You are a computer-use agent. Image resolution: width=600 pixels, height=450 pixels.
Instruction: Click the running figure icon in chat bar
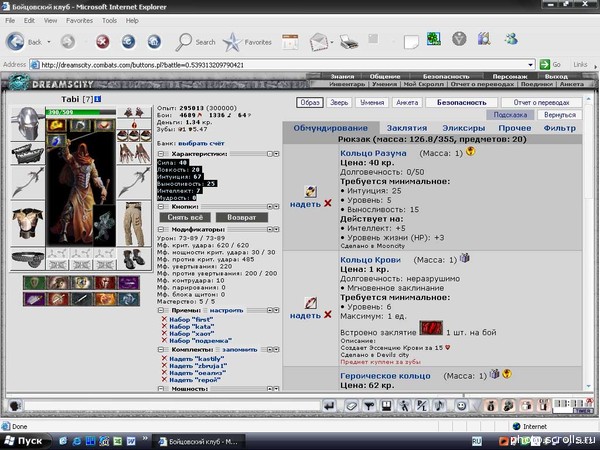(404, 406)
